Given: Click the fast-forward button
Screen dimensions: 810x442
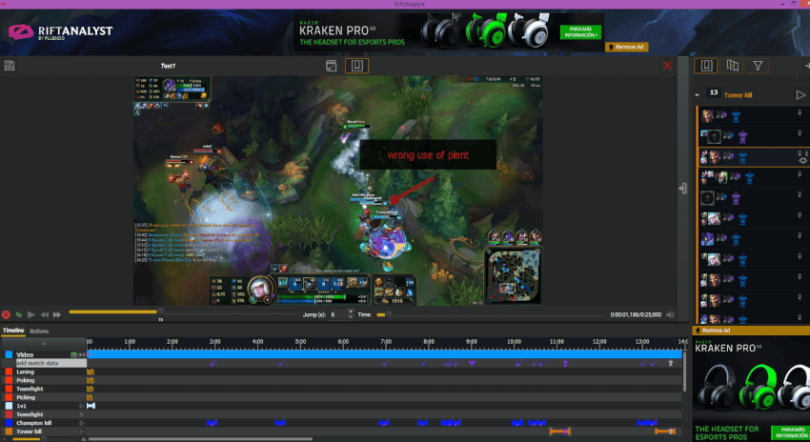Looking at the screenshot, I should 57,314.
